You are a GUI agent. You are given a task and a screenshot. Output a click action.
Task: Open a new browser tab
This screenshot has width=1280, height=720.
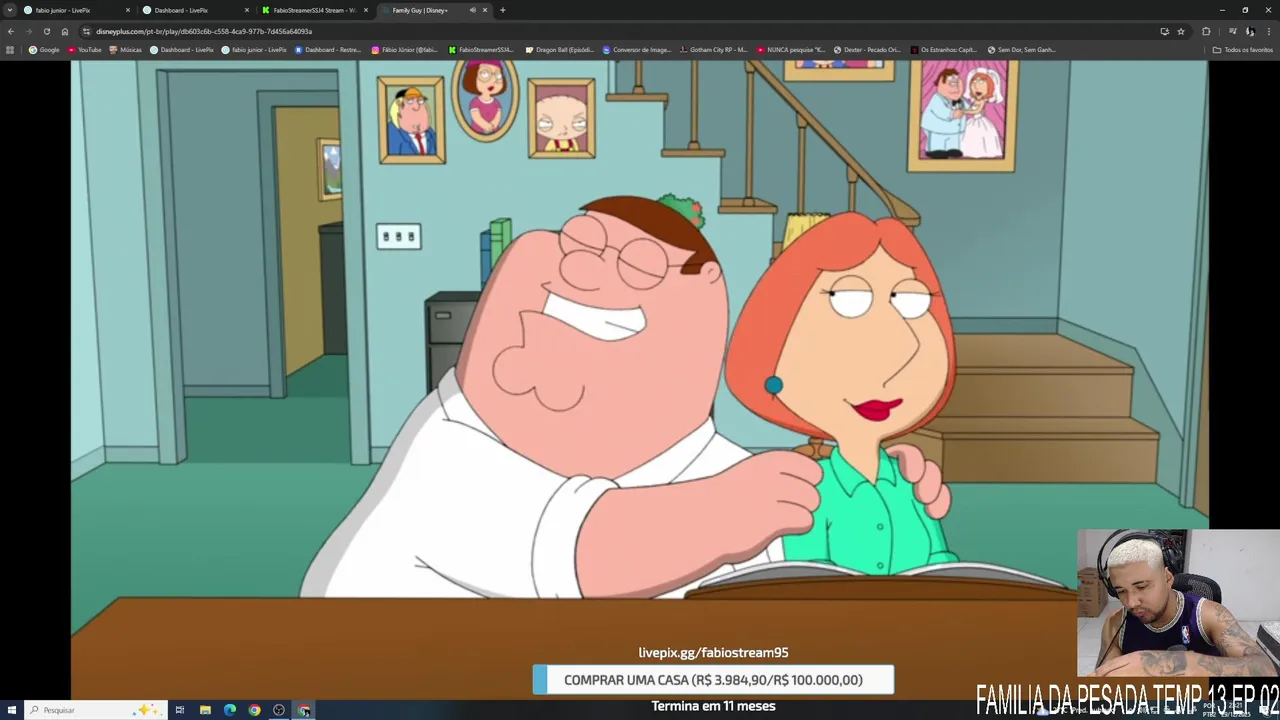(x=502, y=10)
